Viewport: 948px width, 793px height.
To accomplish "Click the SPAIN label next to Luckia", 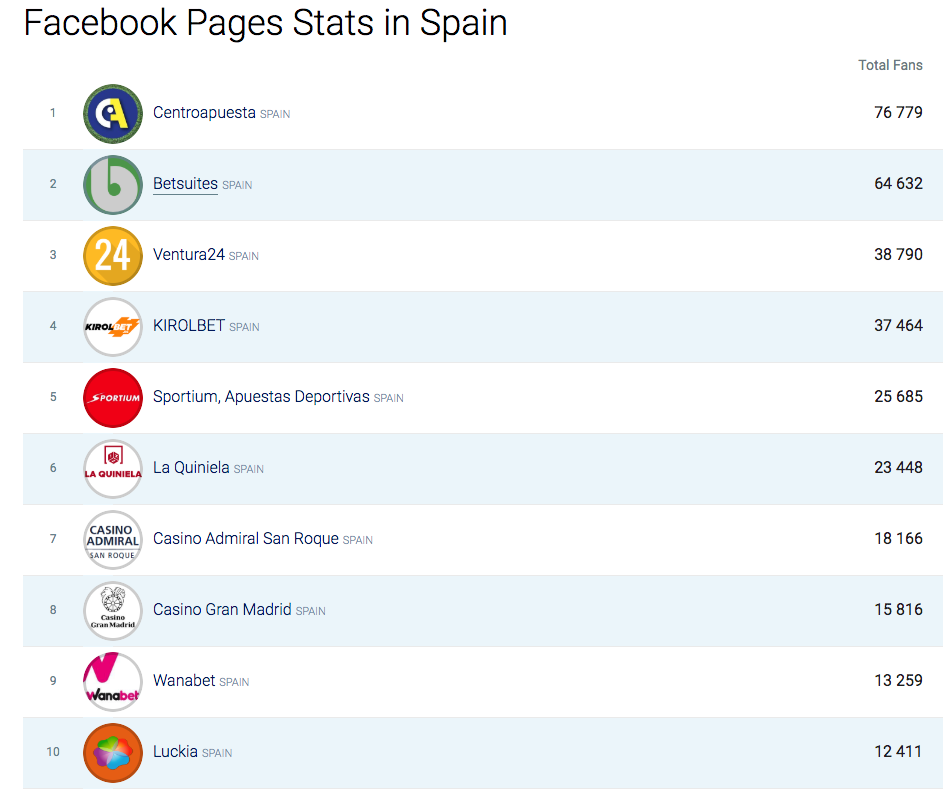I will pos(217,753).
